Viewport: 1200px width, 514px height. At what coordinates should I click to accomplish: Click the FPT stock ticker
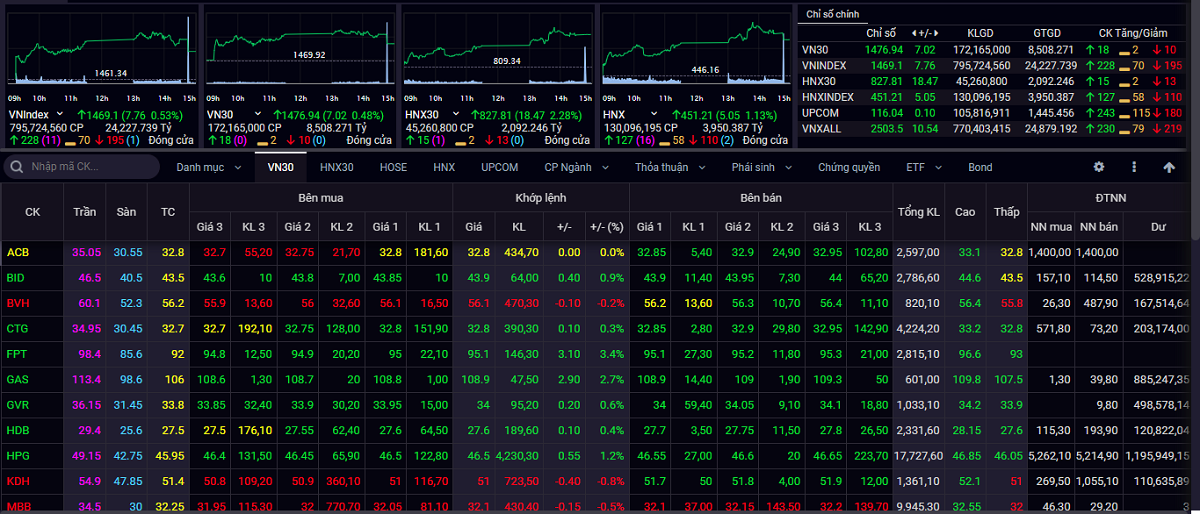point(17,353)
